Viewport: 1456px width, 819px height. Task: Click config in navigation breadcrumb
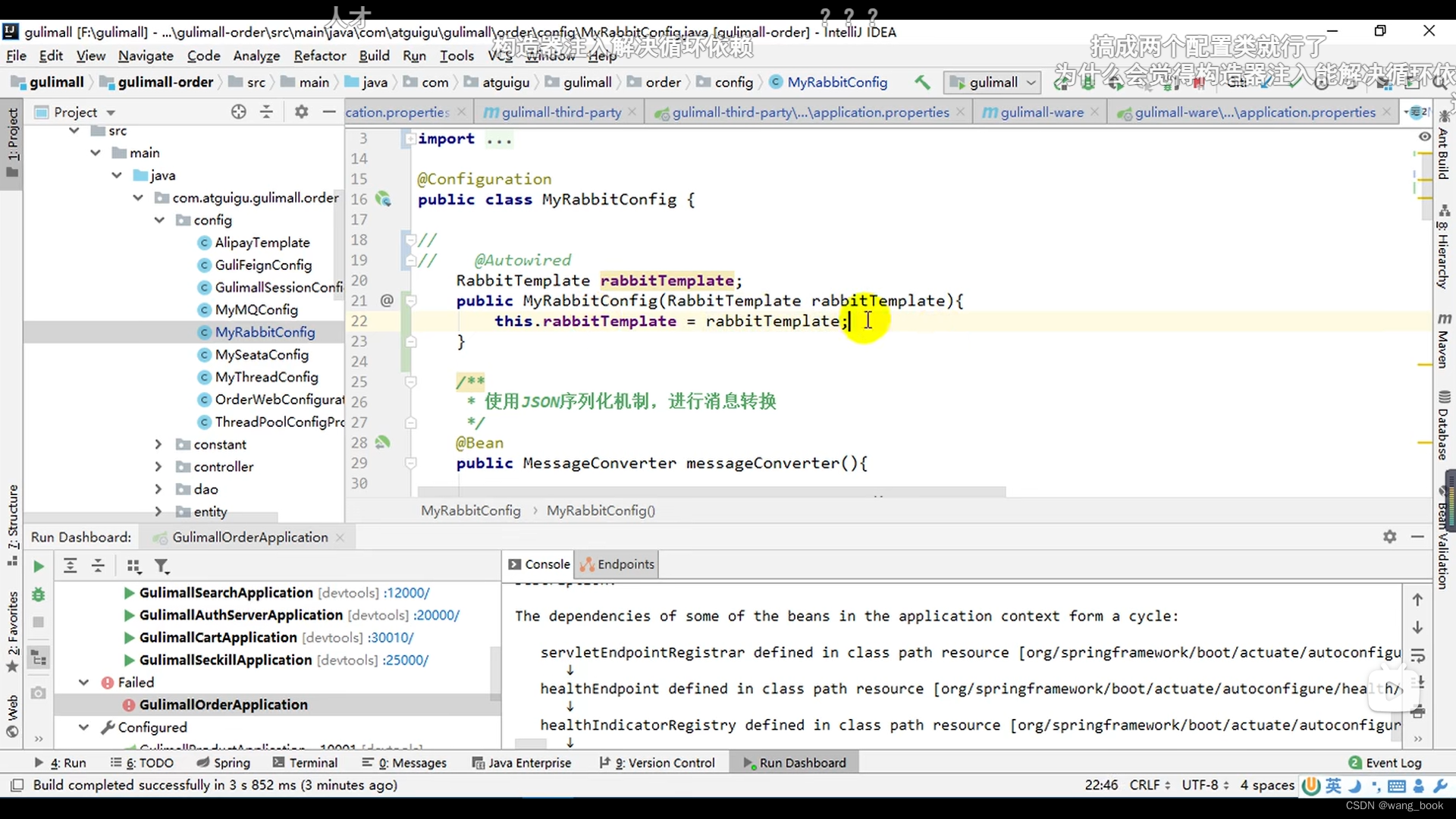click(725, 82)
